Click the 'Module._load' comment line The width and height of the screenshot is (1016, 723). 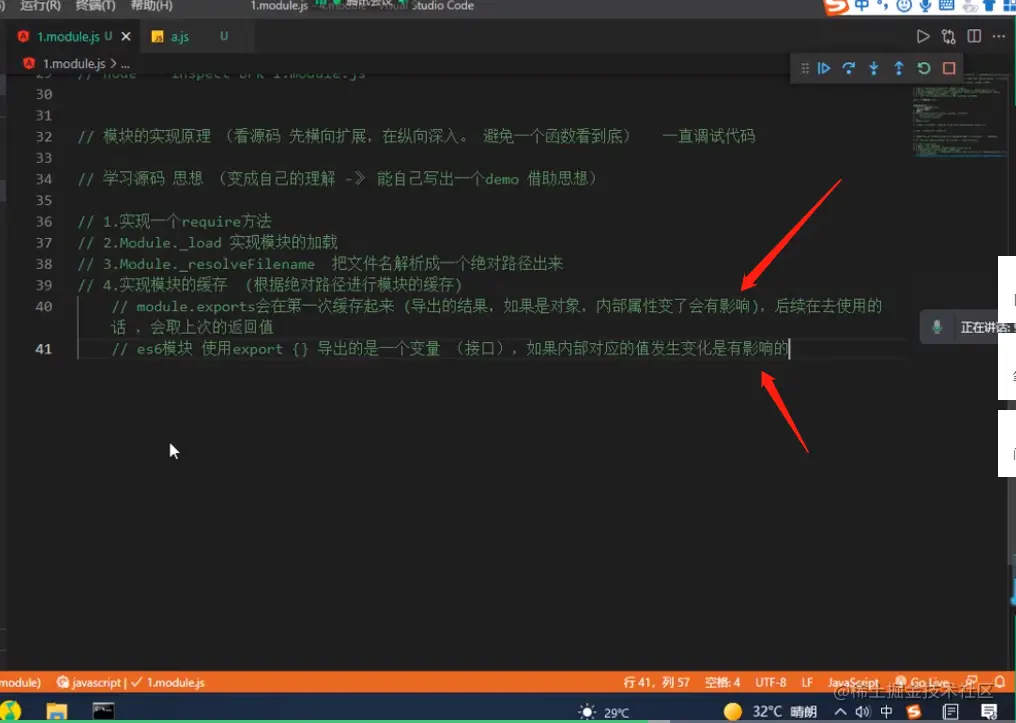207,243
